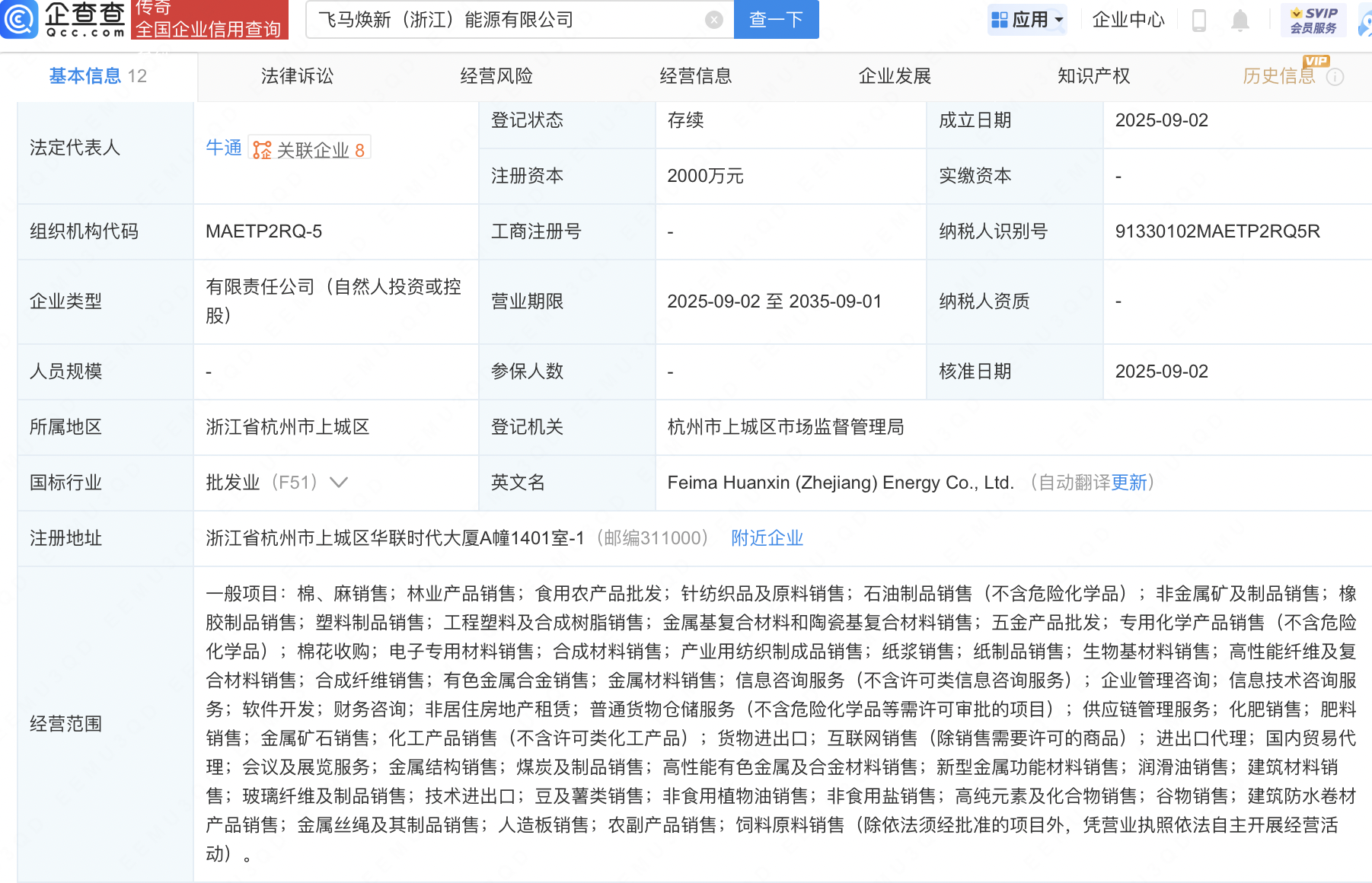Click business term 2025-09-02 至 2035-09-01
This screenshot has width=1372, height=883.
774,301
